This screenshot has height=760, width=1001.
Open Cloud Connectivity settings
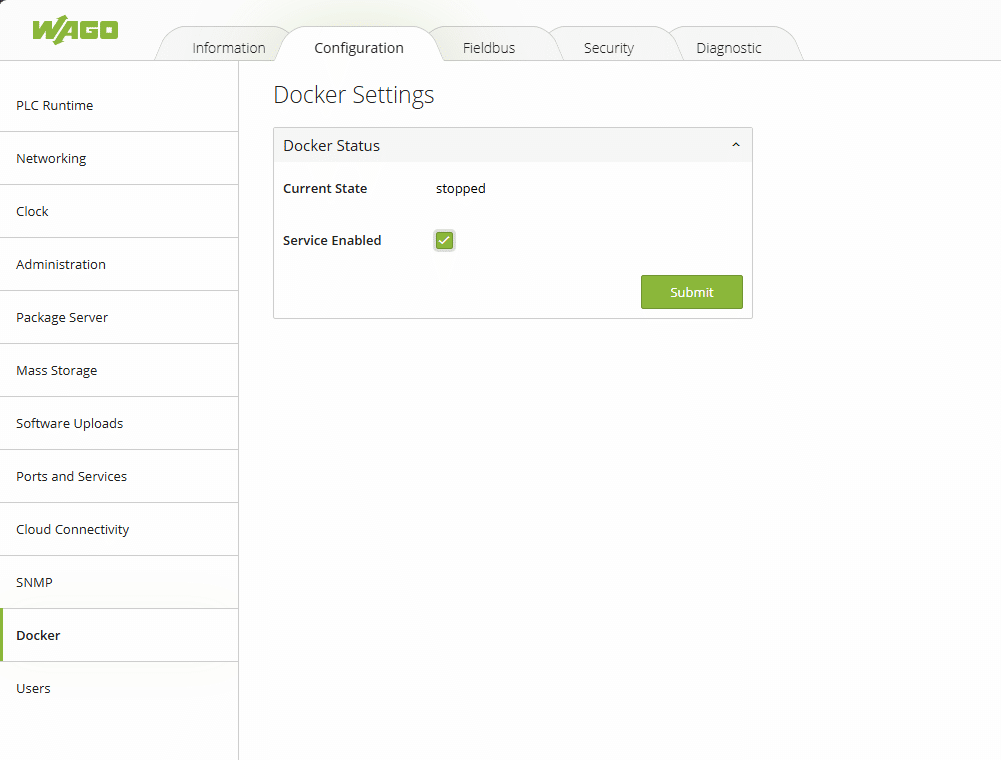(119, 529)
